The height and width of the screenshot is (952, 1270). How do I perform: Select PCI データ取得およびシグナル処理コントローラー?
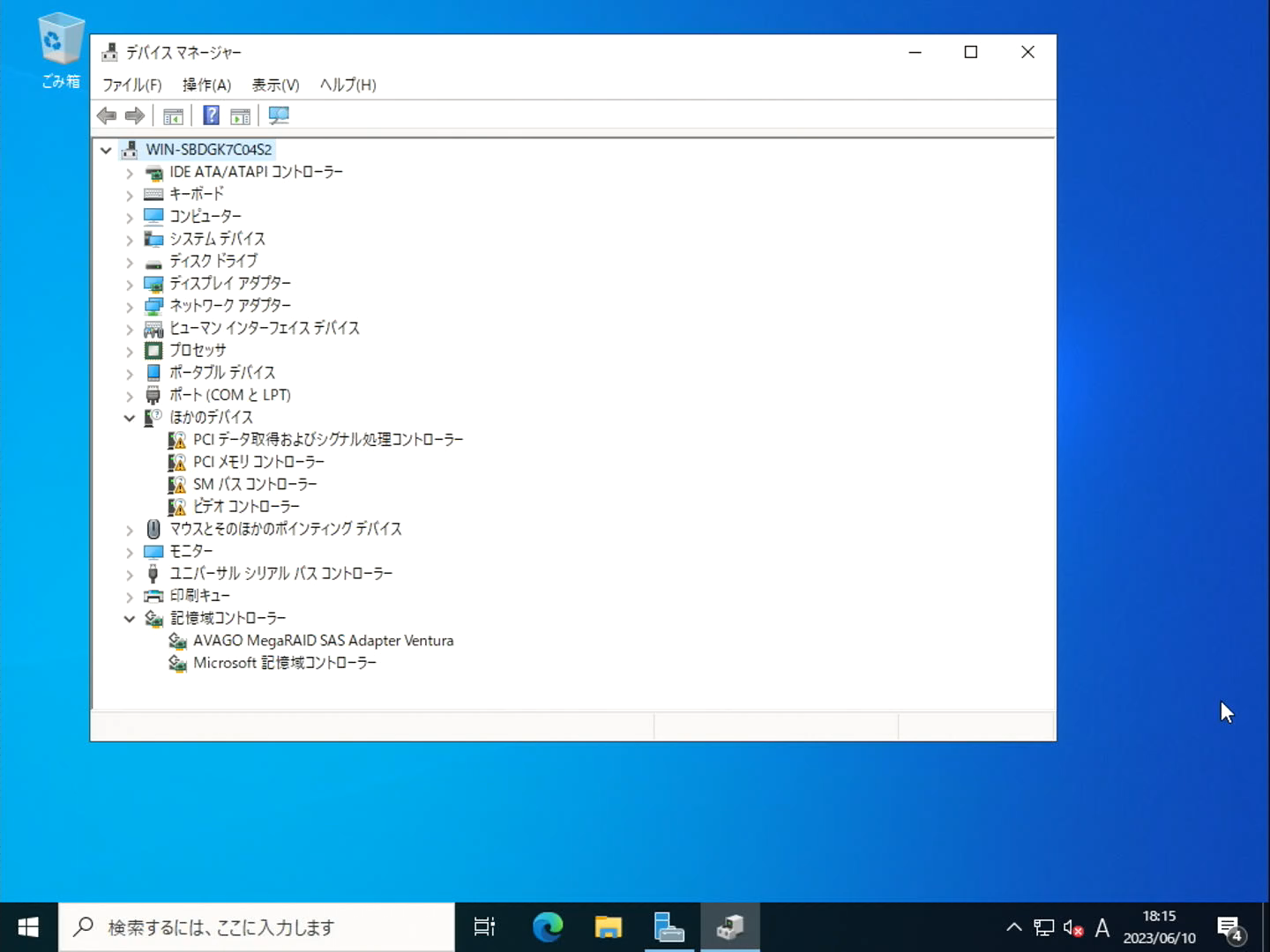[328, 440]
